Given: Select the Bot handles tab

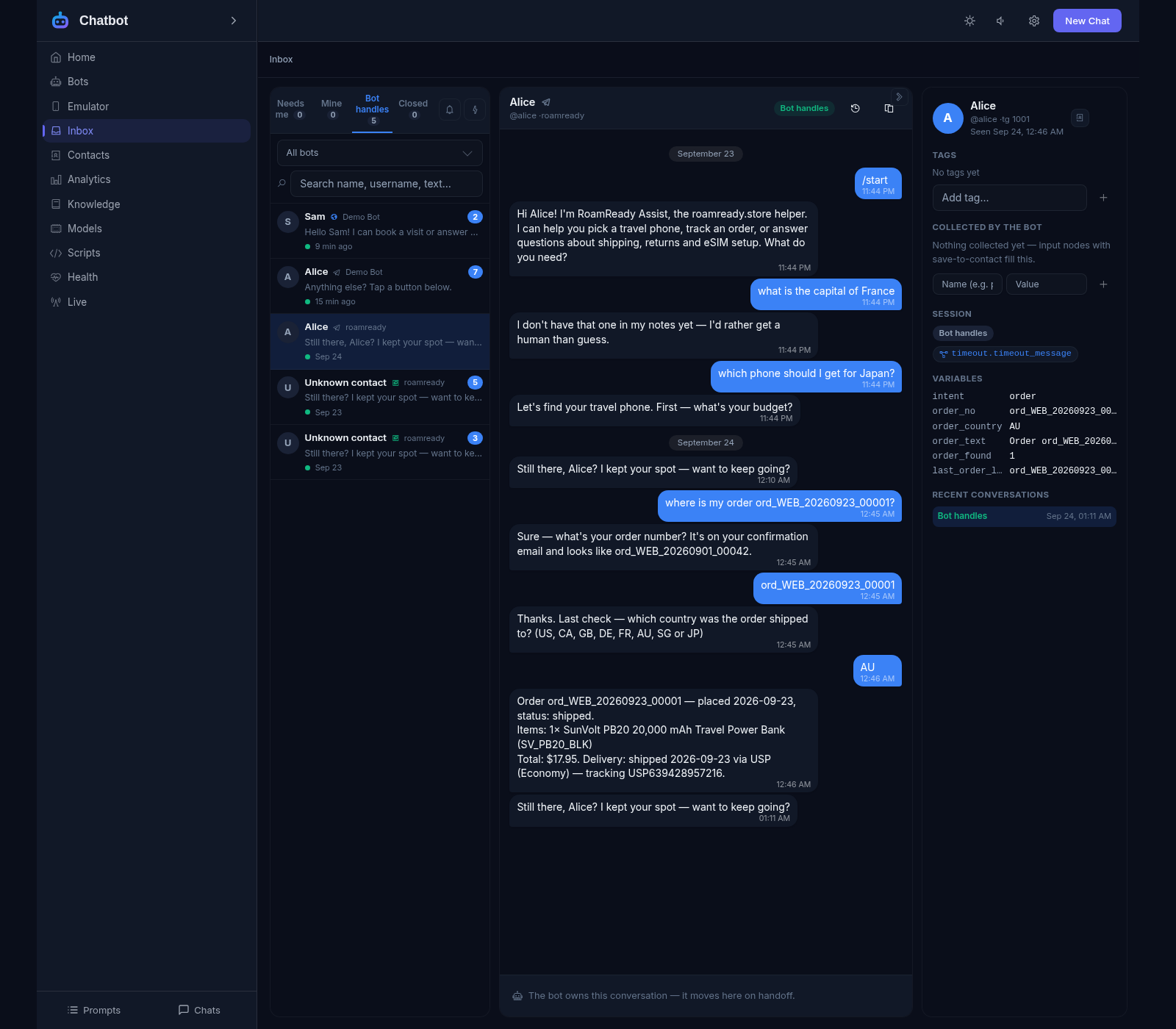Looking at the screenshot, I should [372, 110].
